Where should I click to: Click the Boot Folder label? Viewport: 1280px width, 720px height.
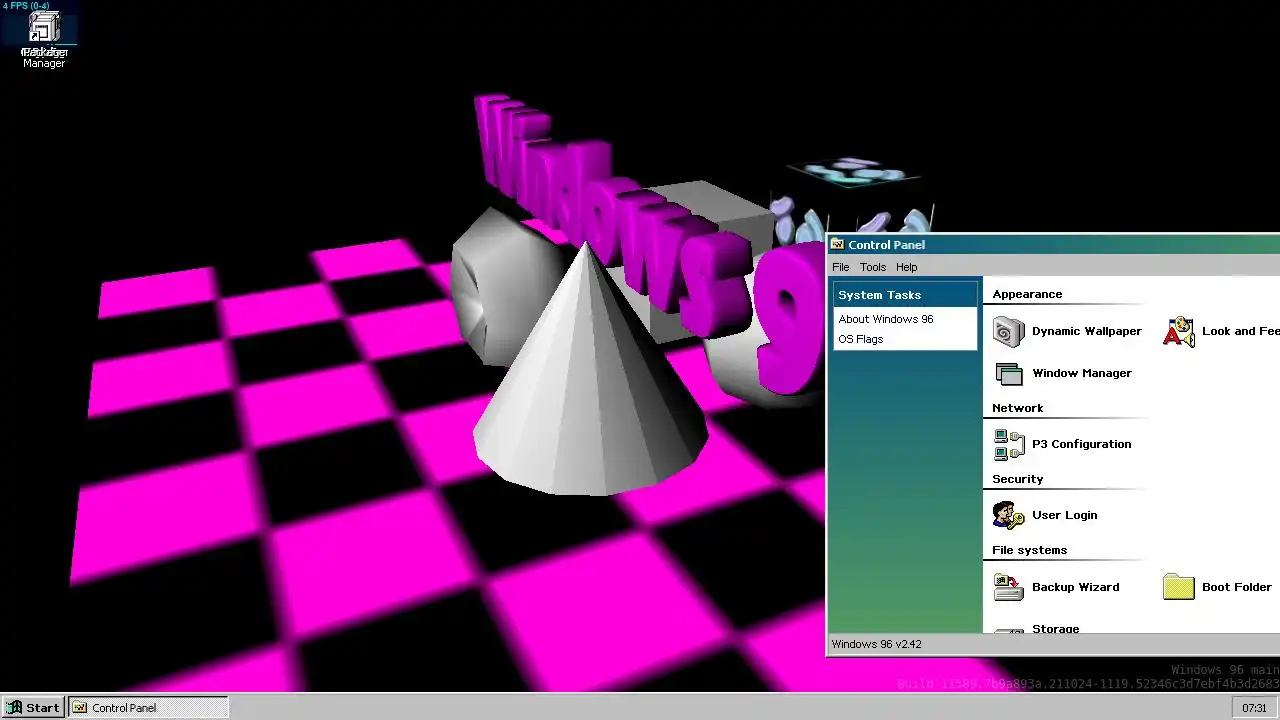(x=1237, y=587)
